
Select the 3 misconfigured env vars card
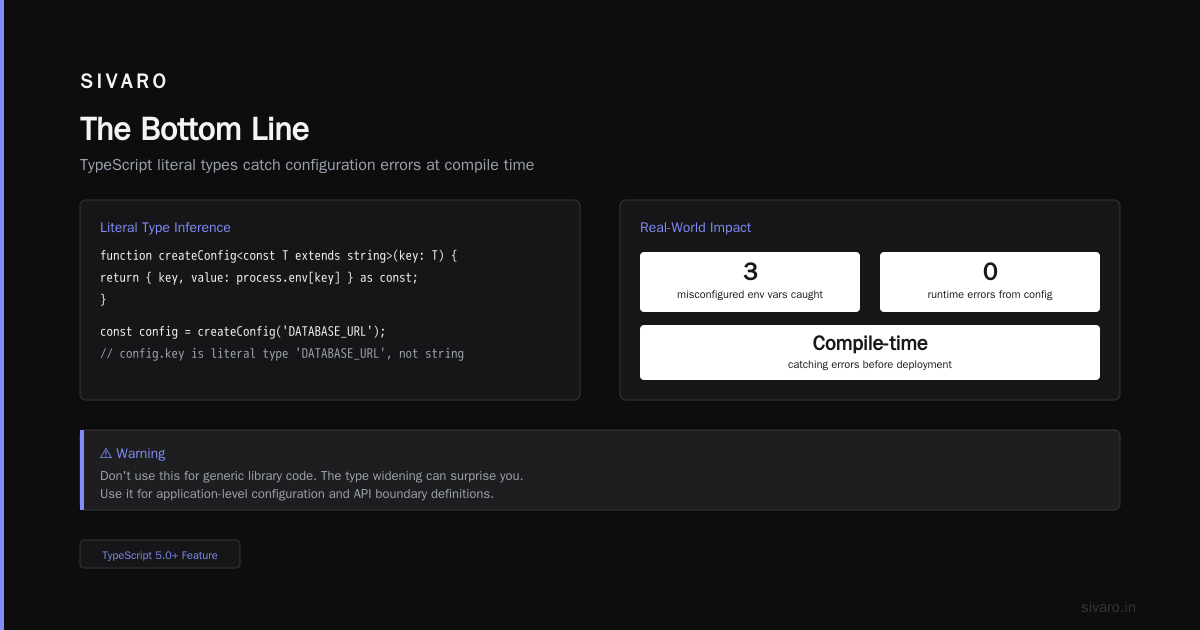[x=750, y=282]
